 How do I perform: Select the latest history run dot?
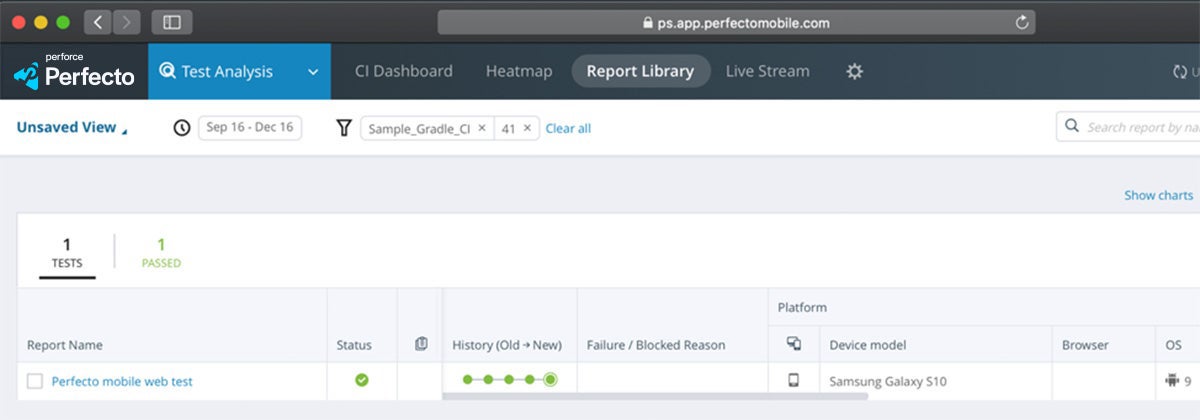tap(550, 380)
